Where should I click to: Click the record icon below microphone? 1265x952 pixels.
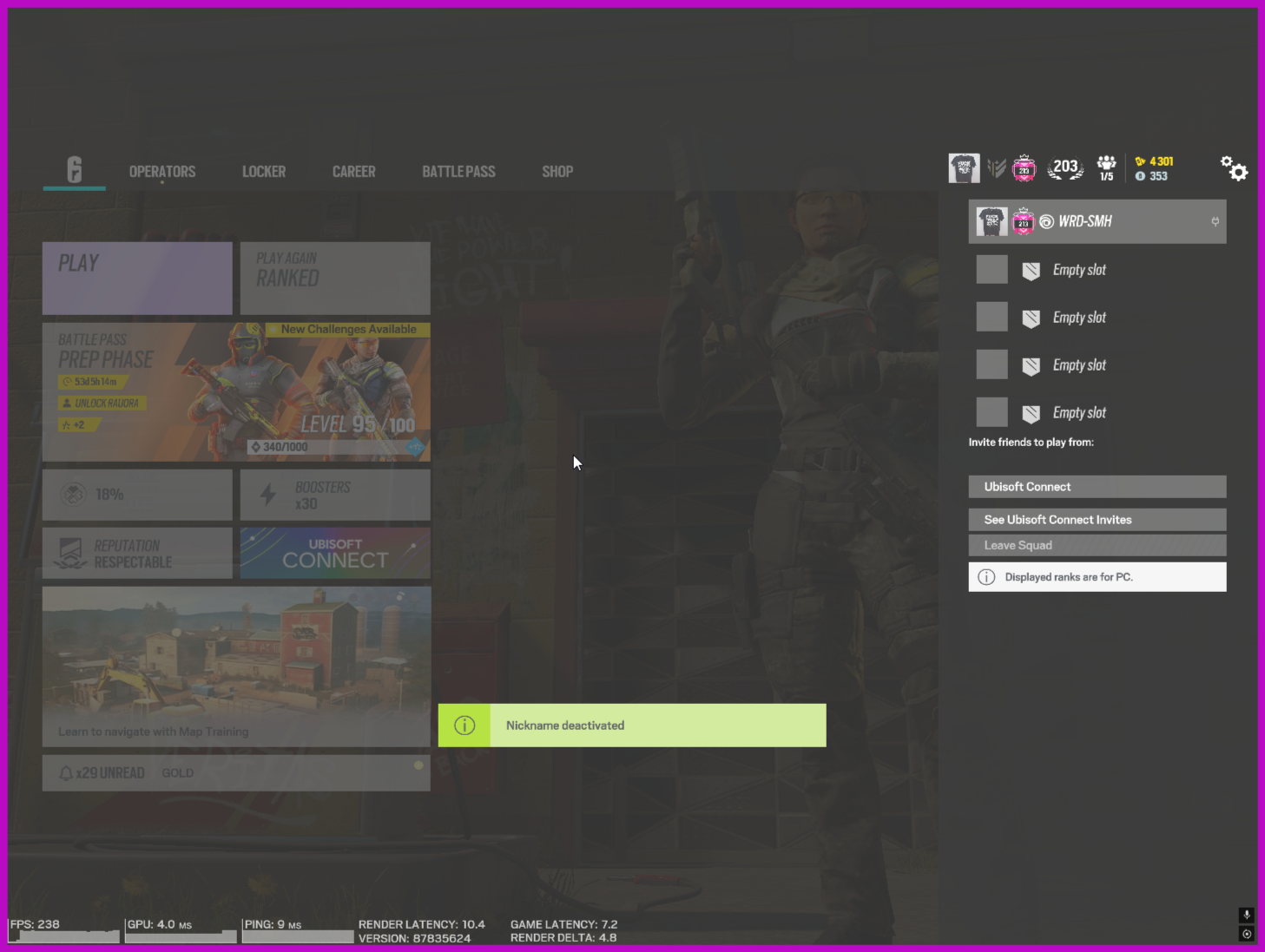(1247, 934)
